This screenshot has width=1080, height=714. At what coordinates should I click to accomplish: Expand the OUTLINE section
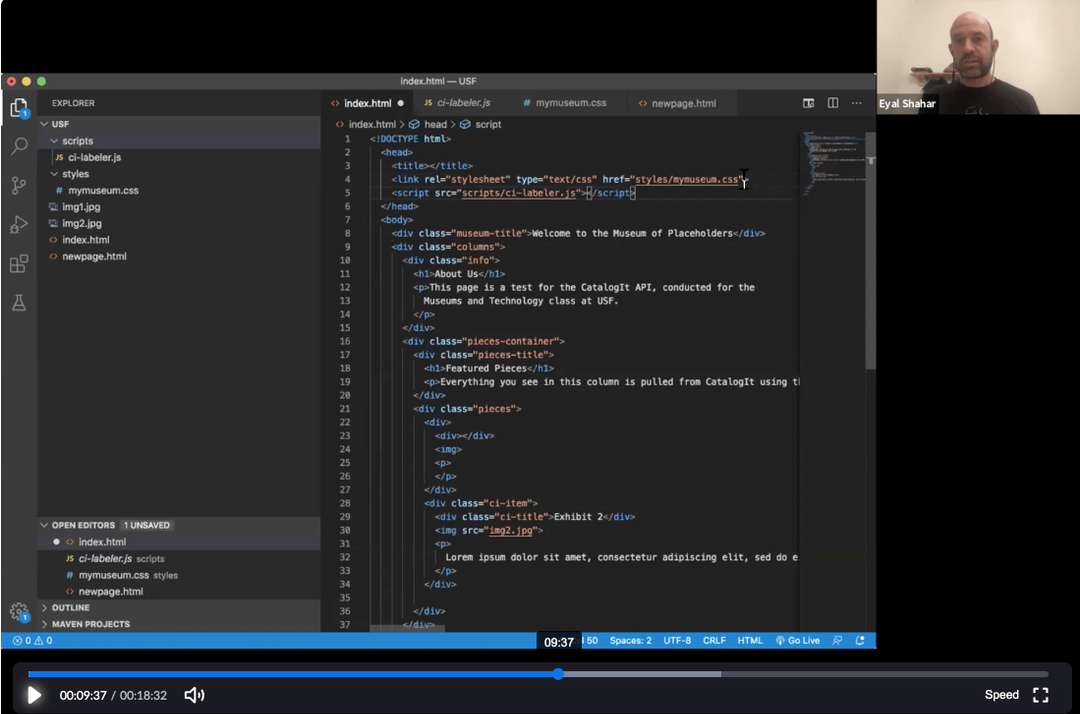click(x=70, y=608)
